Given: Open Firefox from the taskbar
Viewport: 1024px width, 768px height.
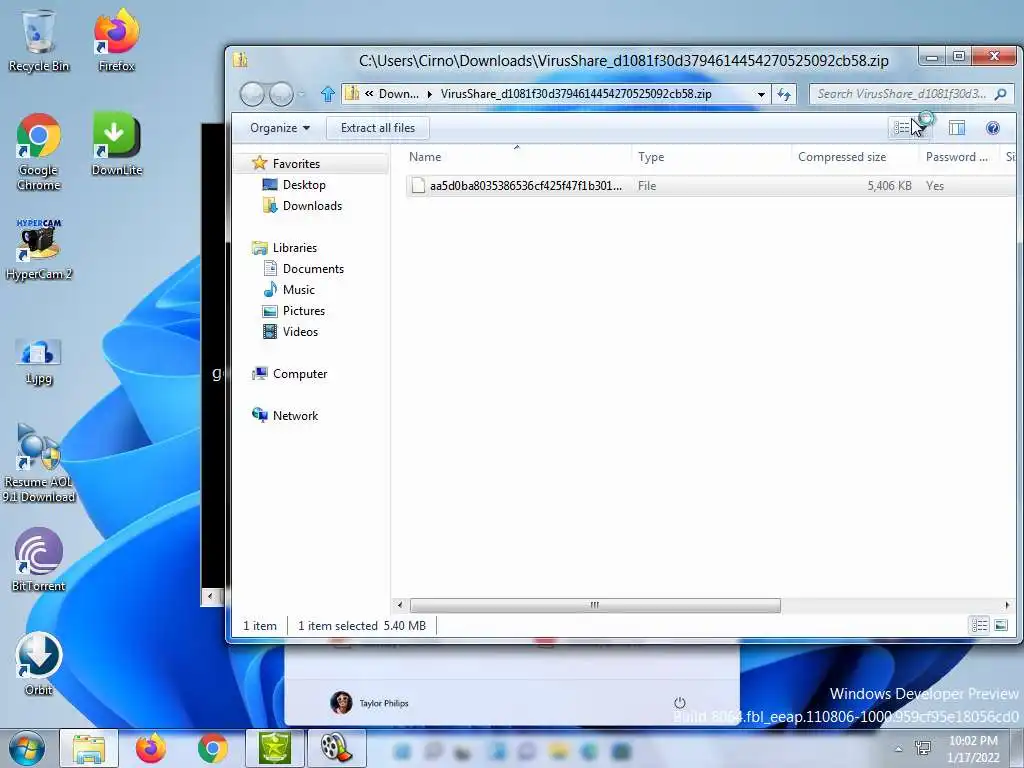Looking at the screenshot, I should coord(150,748).
